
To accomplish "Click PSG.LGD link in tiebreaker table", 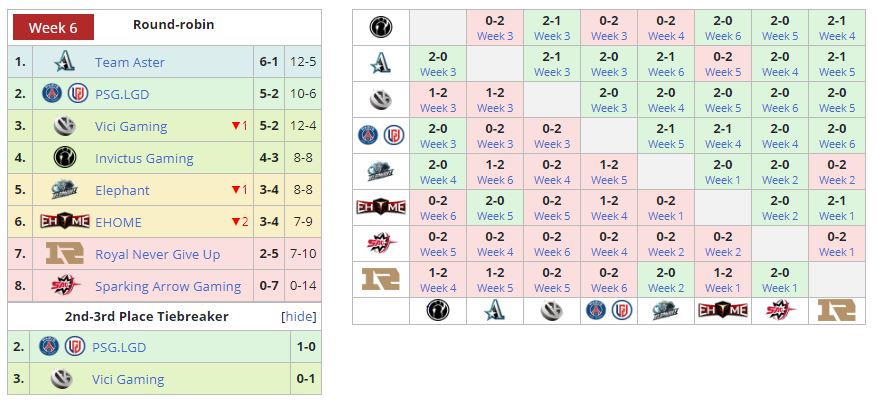I will (x=124, y=347).
